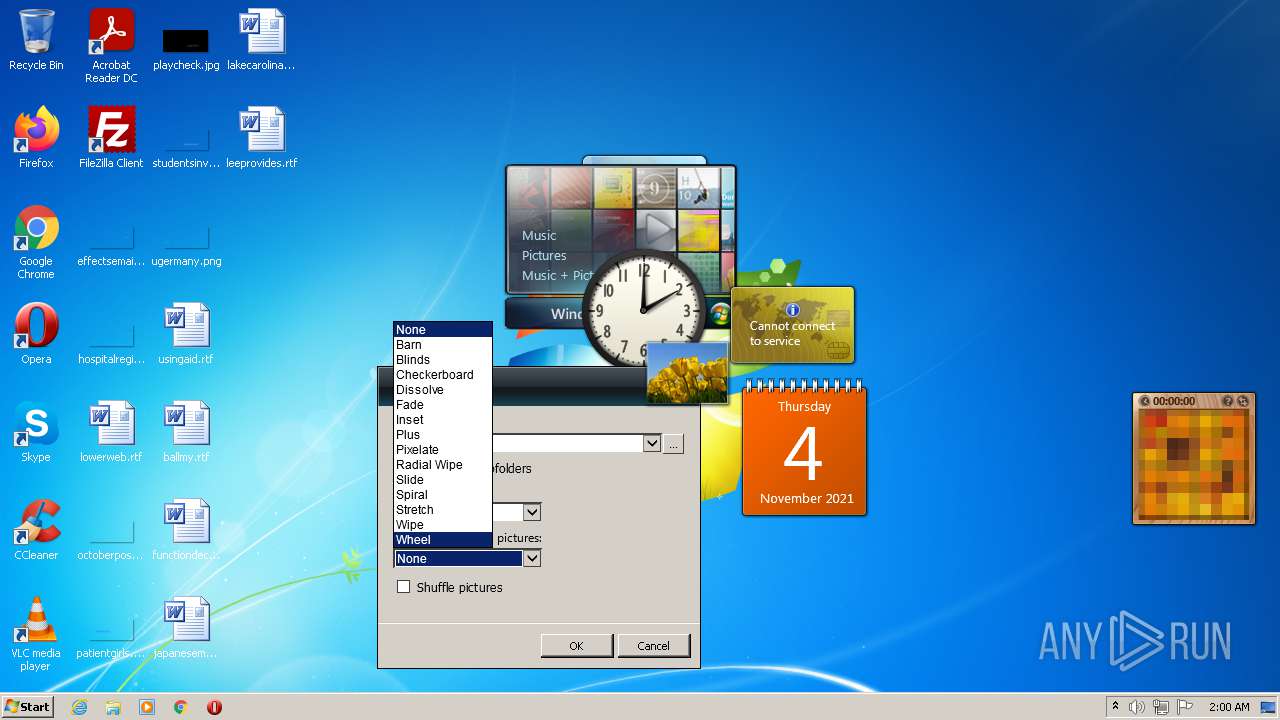Enable the Shuffle pictures checkbox
Viewport: 1280px width, 720px height.
pos(404,587)
